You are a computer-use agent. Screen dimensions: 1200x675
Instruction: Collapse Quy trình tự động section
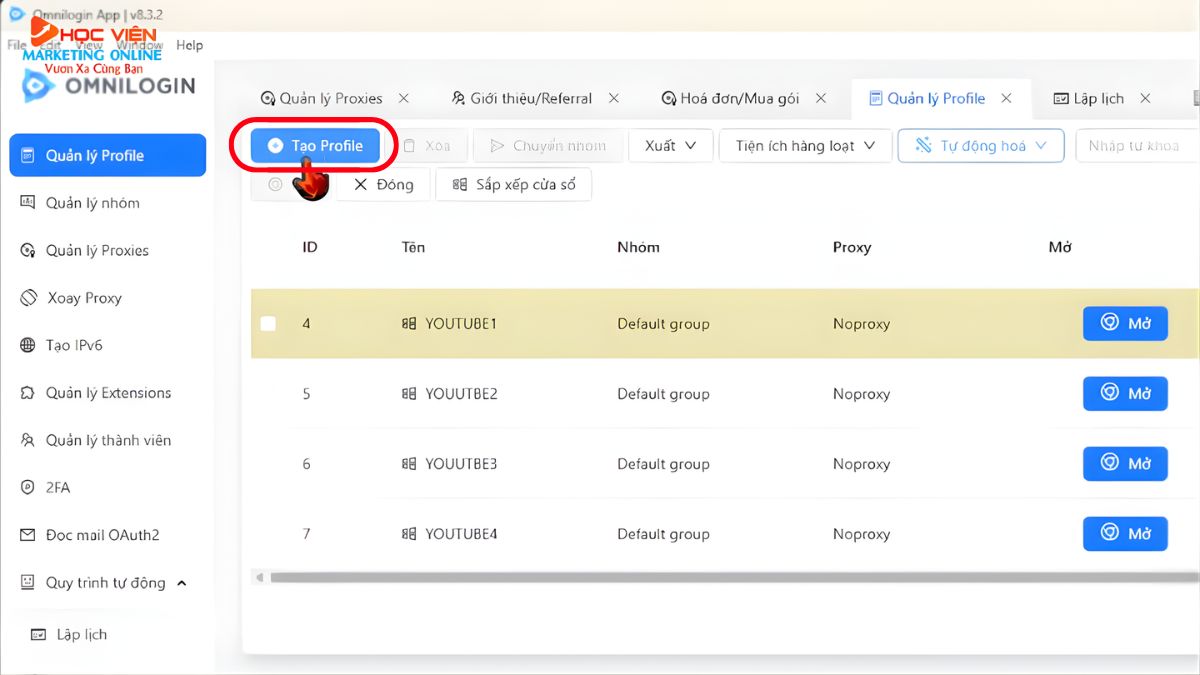(181, 583)
